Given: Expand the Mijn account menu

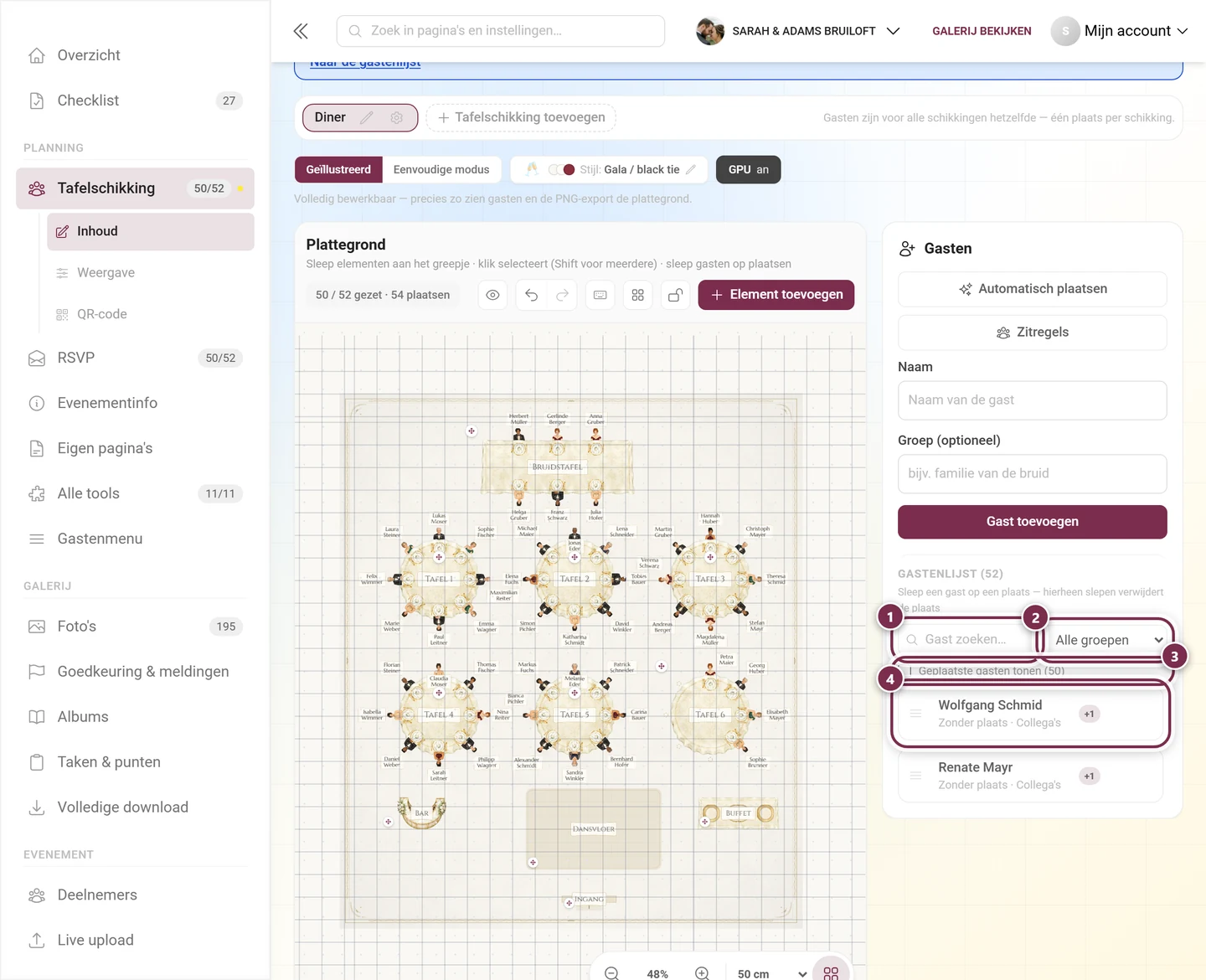Looking at the screenshot, I should [1120, 31].
